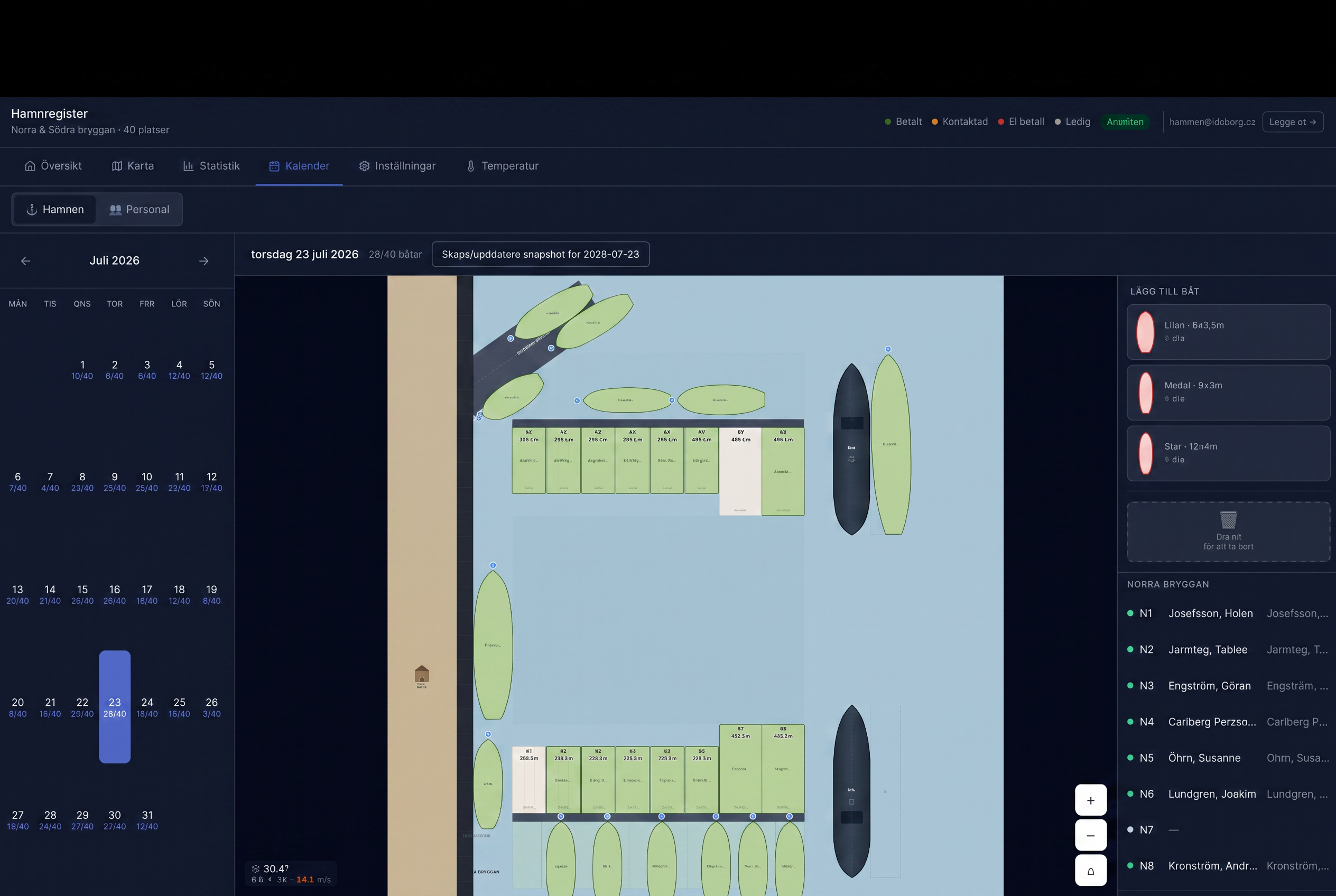
Task: Select berth N2 Jarmteg, Tablee
Action: (x=1228, y=649)
